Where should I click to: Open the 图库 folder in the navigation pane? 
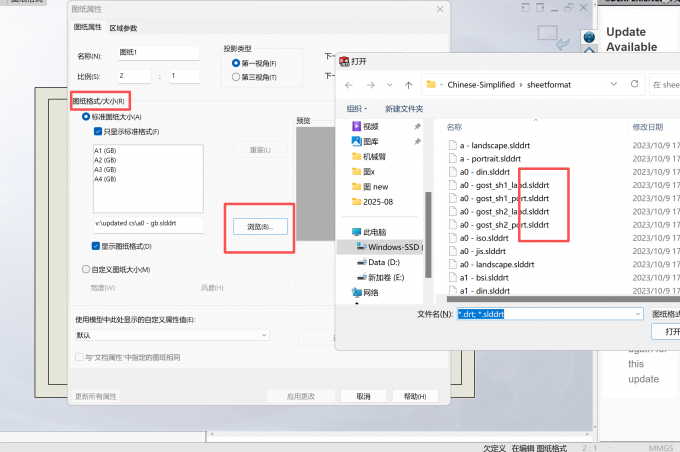(x=371, y=141)
